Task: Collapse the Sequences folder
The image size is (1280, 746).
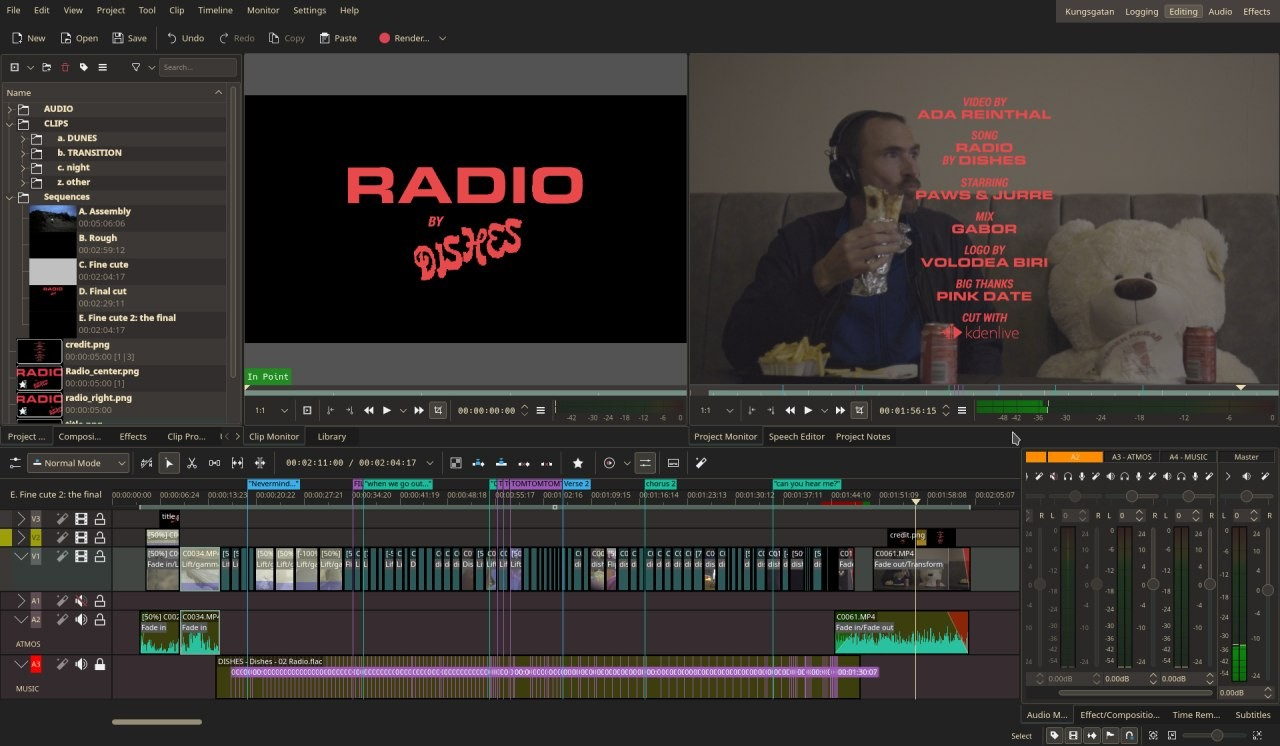Action: (11, 197)
